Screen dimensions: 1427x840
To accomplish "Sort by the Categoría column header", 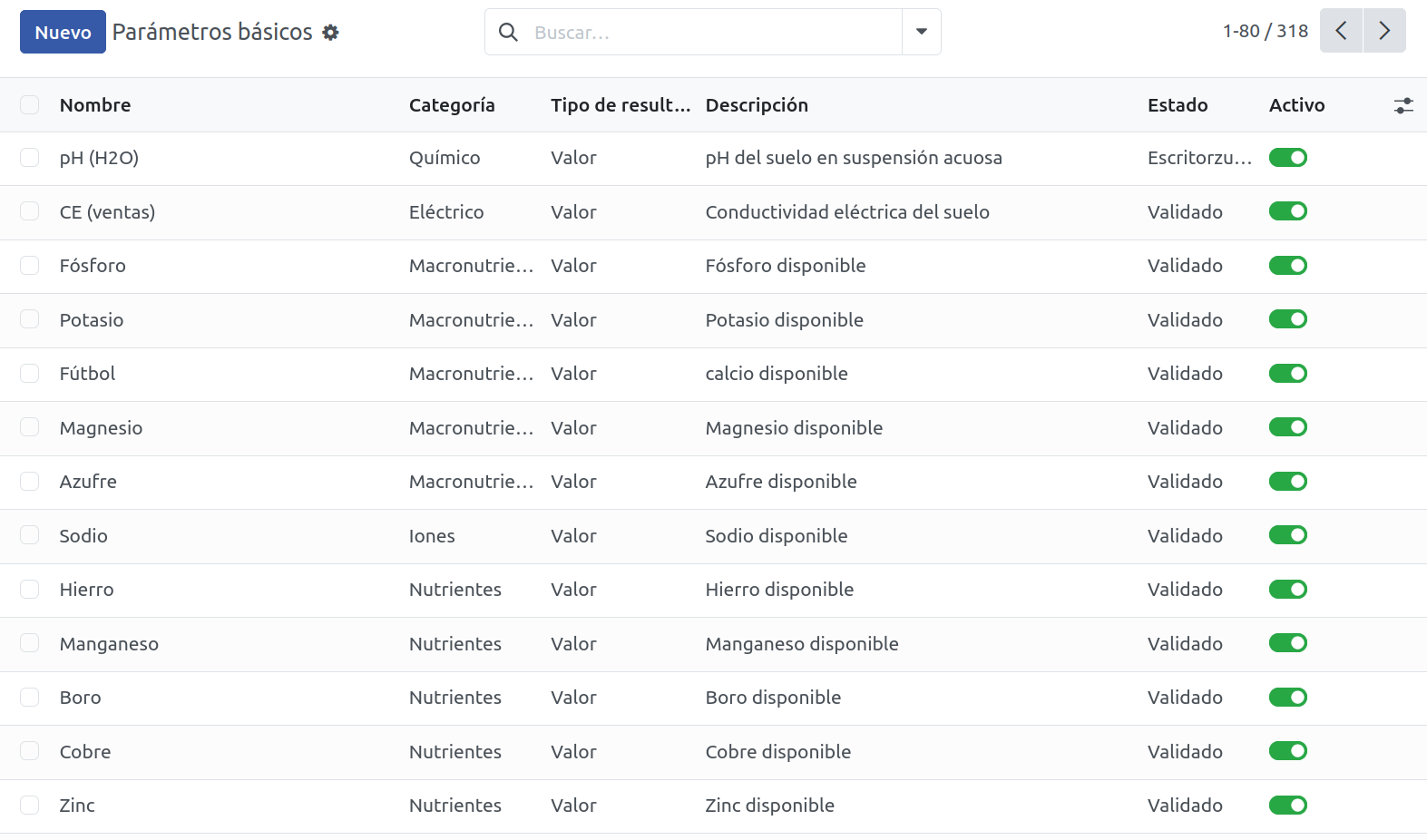I will tap(452, 105).
